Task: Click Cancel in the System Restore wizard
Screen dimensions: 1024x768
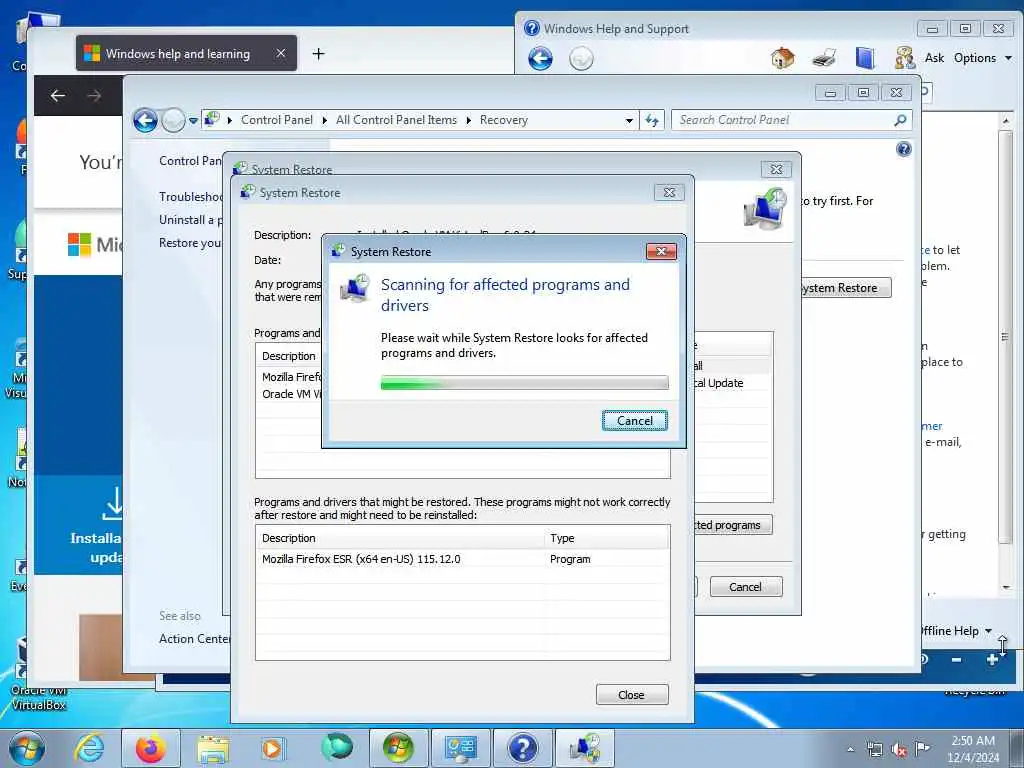Action: (745, 586)
